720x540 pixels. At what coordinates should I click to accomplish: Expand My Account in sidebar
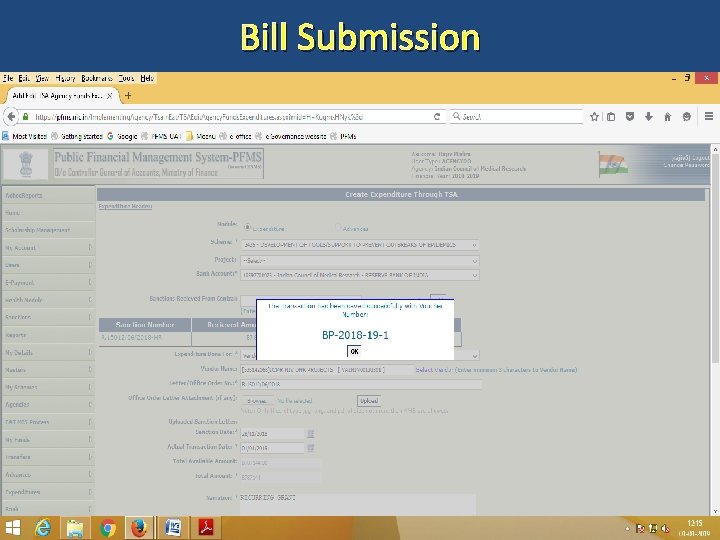[48, 248]
